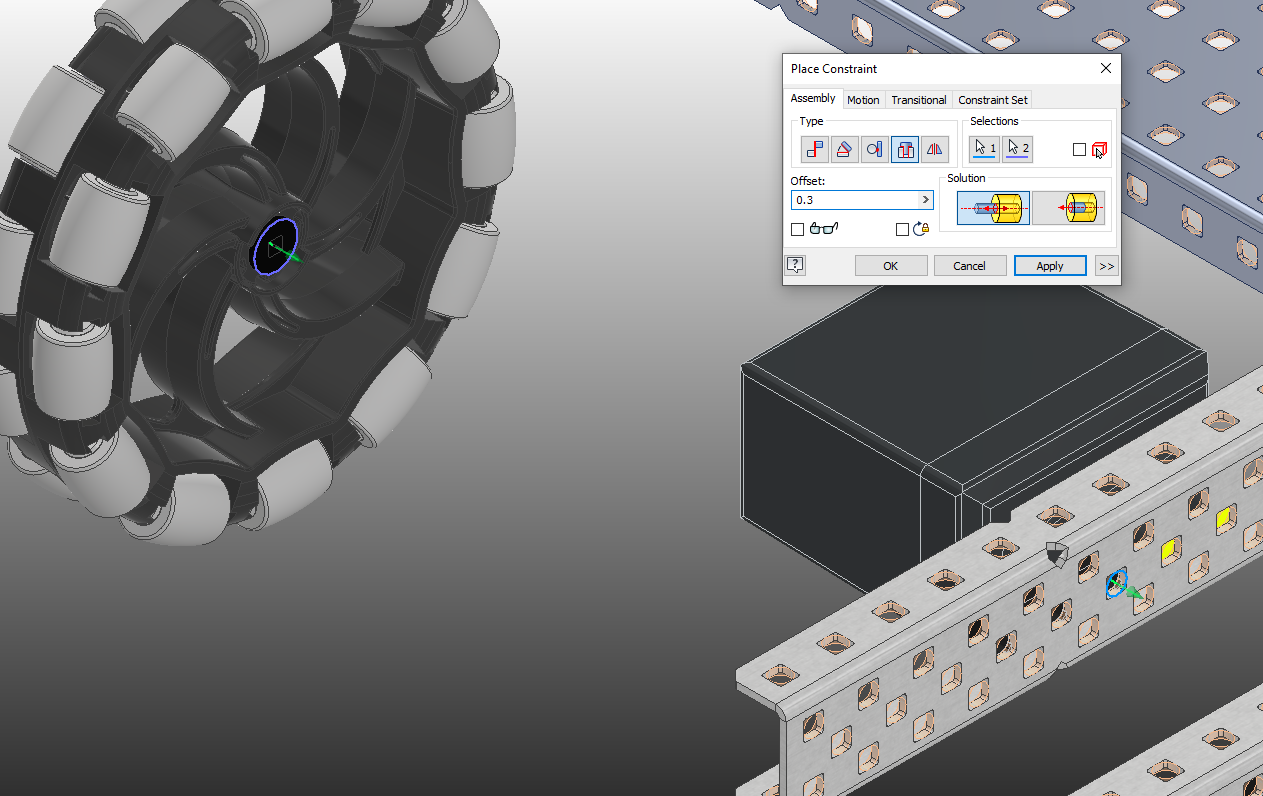The height and width of the screenshot is (796, 1263).
Task: Enable the Pick Part First checkbox
Action: coord(1079,150)
